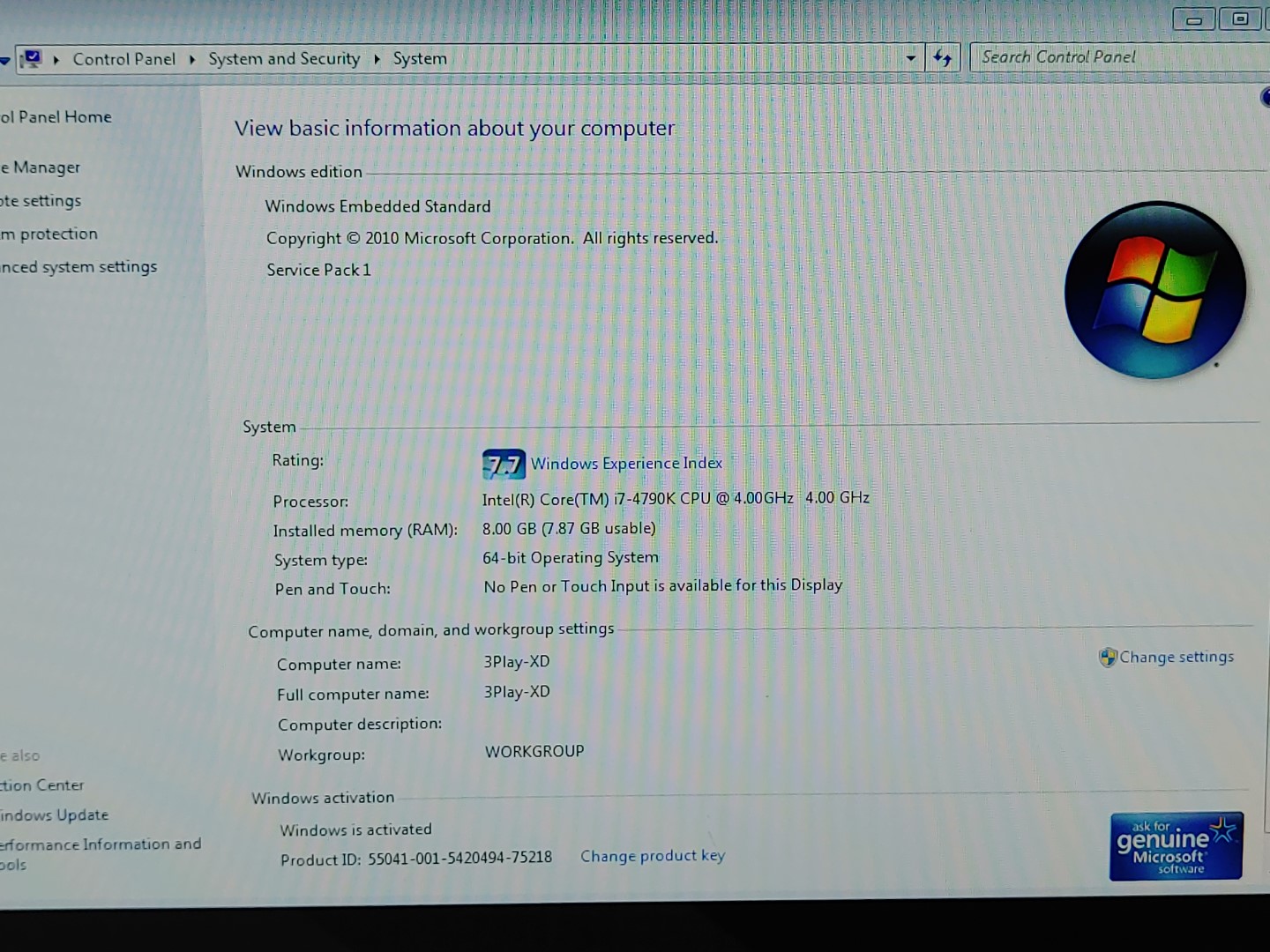This screenshot has width=1270, height=952.
Task: Go to Control Panel in the breadcrumb
Action: (124, 59)
